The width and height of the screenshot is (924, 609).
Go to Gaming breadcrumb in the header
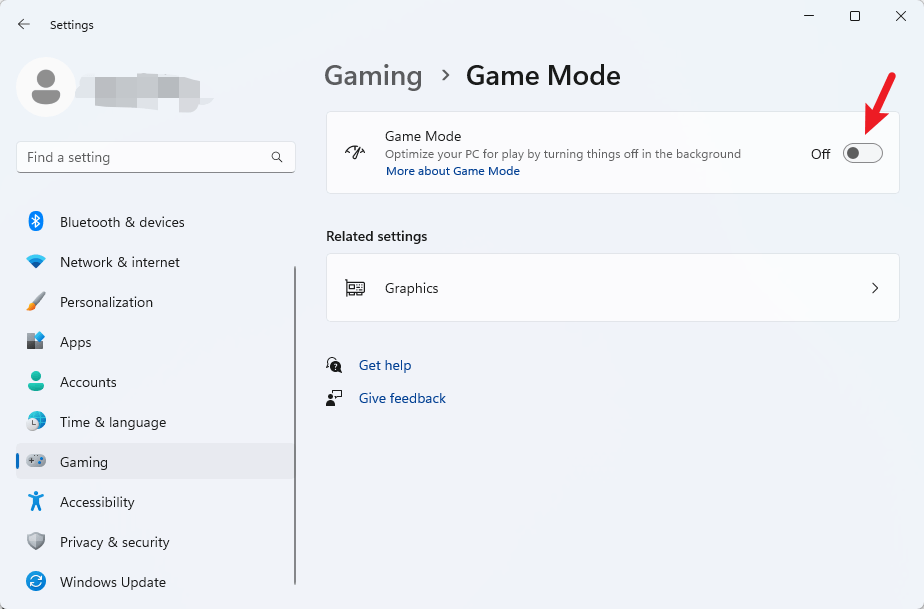point(373,76)
